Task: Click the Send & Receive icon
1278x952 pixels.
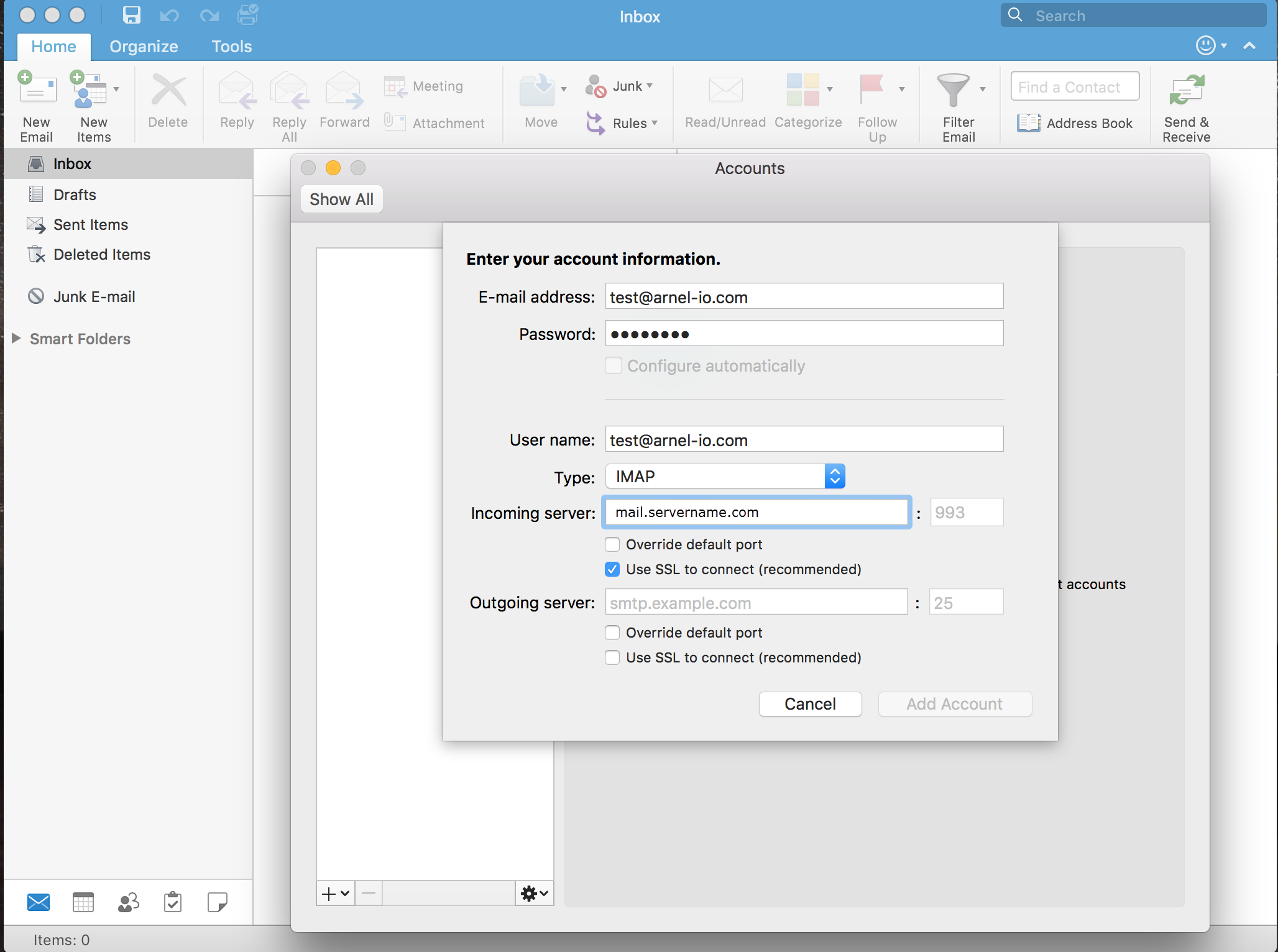Action: point(1186,91)
